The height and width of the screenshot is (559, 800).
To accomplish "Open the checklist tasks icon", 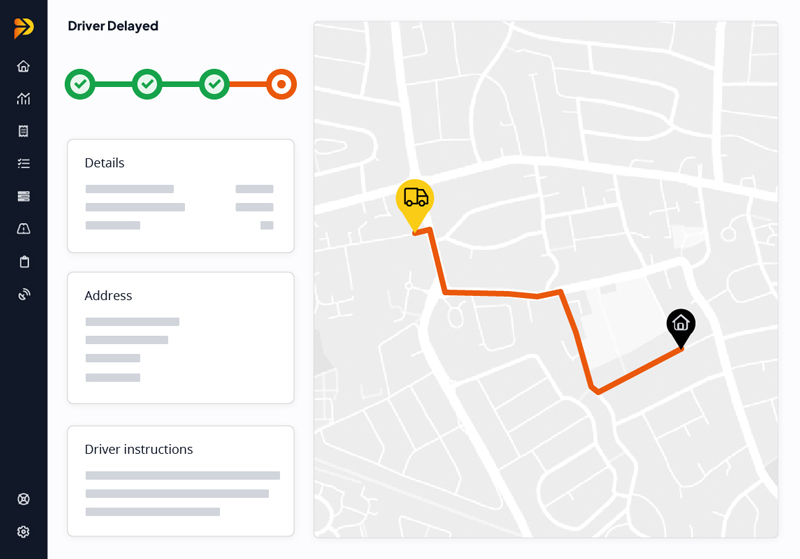I will (24, 163).
